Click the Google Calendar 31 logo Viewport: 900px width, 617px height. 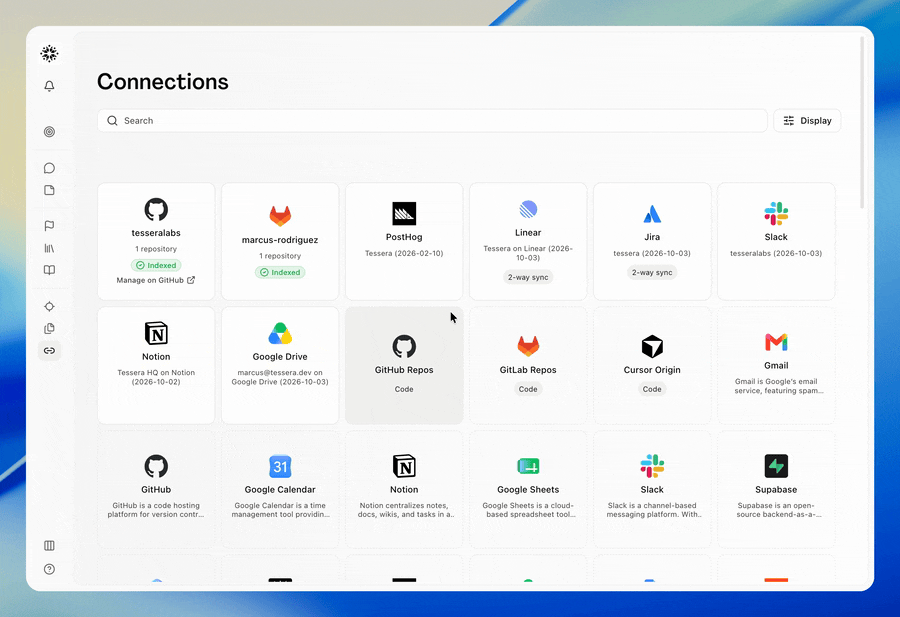click(x=280, y=467)
